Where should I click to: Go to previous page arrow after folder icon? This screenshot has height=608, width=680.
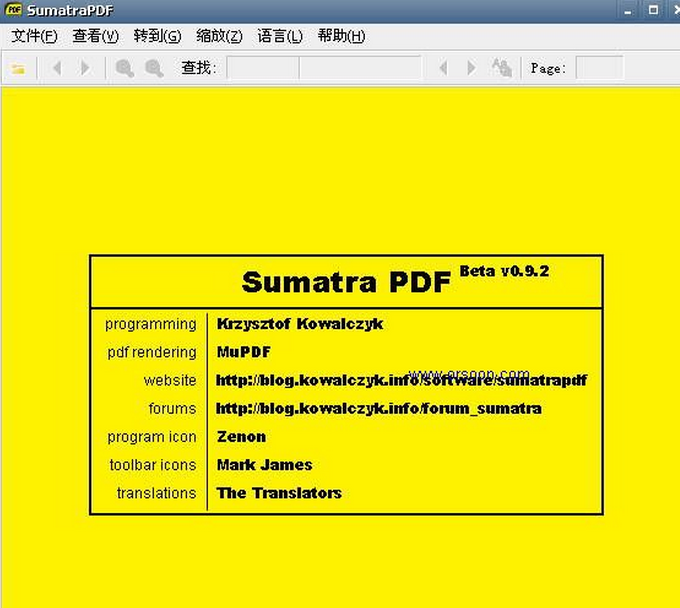[57, 68]
